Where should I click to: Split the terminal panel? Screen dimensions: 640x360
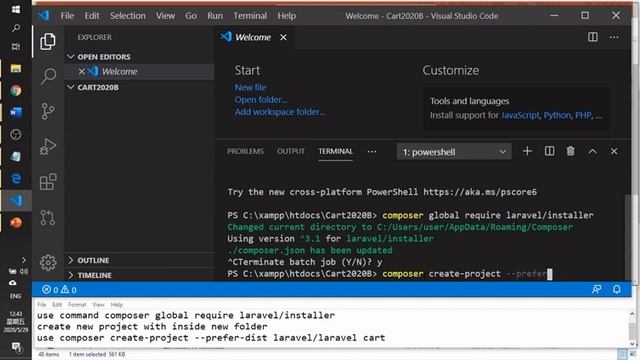point(549,151)
